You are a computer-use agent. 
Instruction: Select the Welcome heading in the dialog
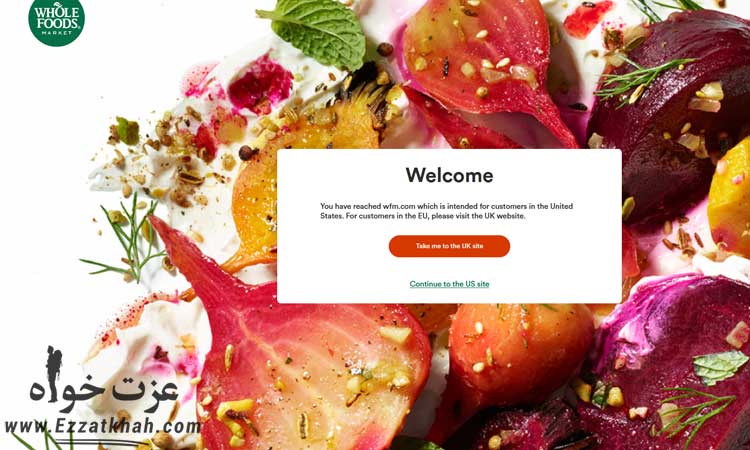(449, 175)
